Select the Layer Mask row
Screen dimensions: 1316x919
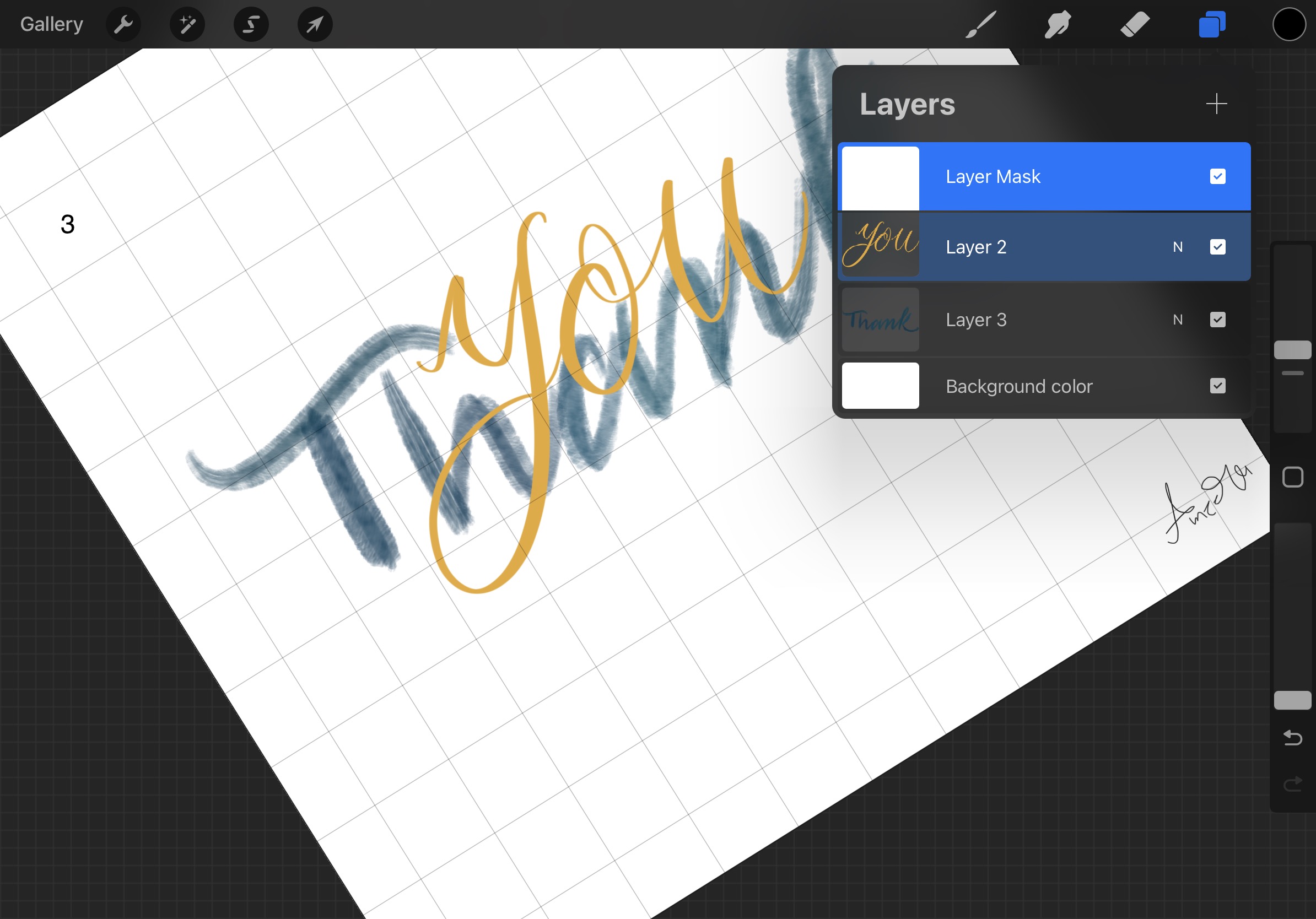[x=1044, y=176]
